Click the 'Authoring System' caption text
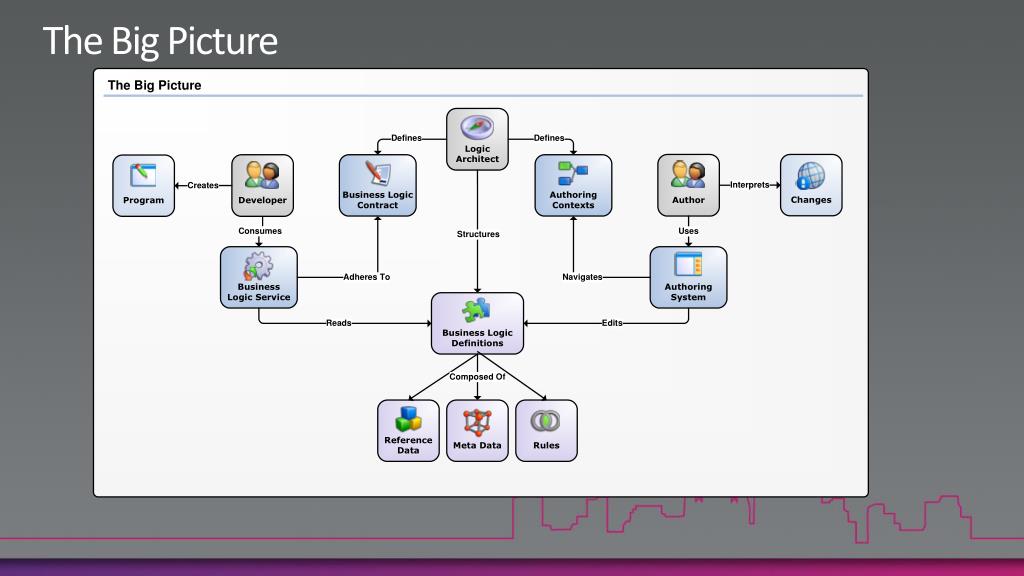Screen dimensions: 1024x576 click(688, 292)
